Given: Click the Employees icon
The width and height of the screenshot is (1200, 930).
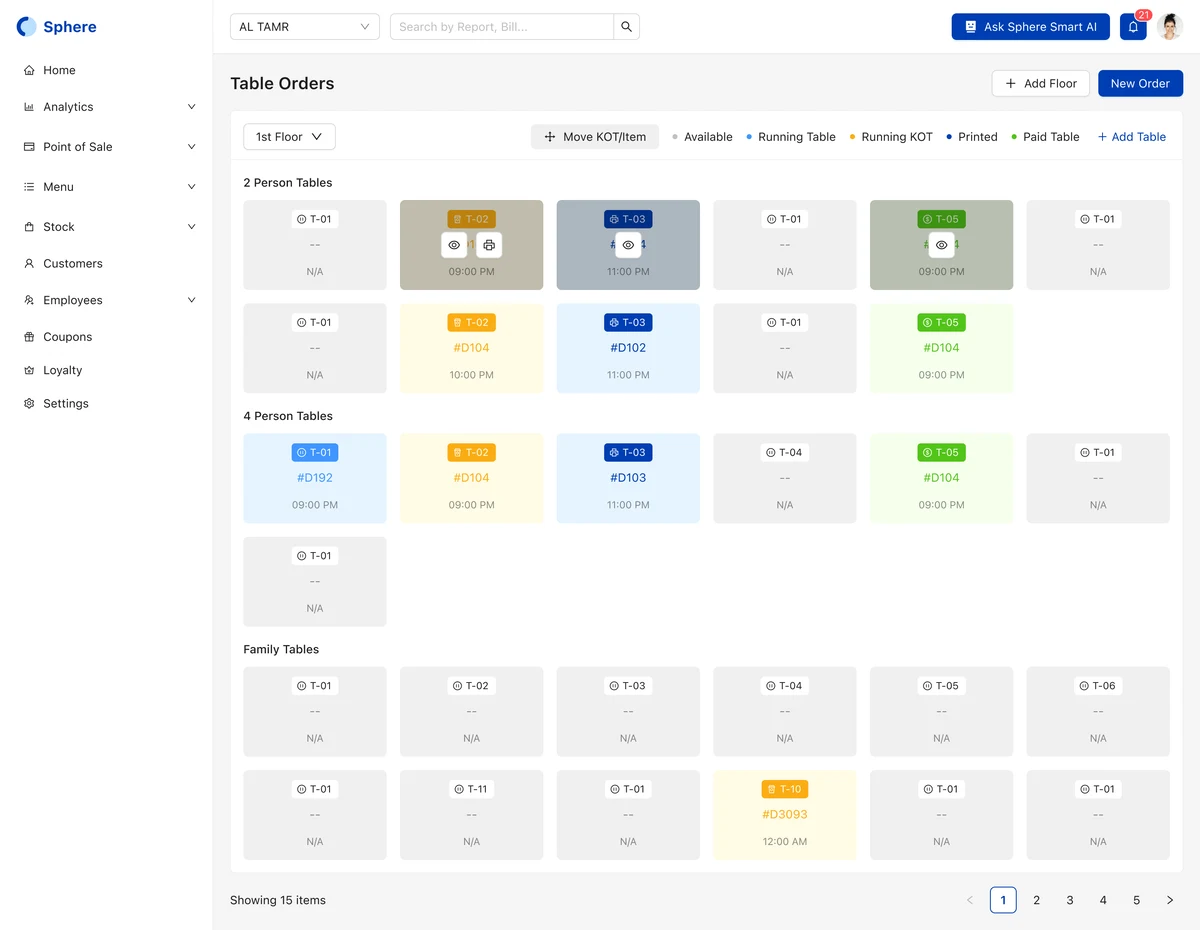Looking at the screenshot, I should pyautogui.click(x=29, y=300).
